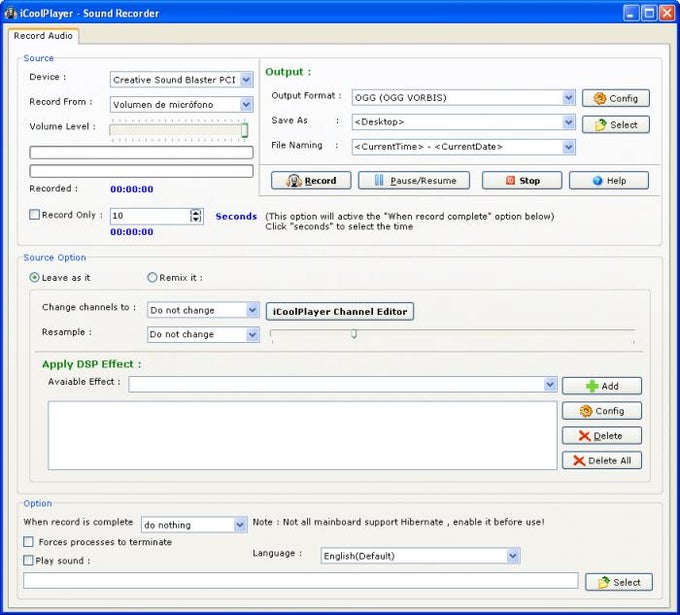Open the Language dropdown
The width and height of the screenshot is (680, 615).
click(513, 556)
